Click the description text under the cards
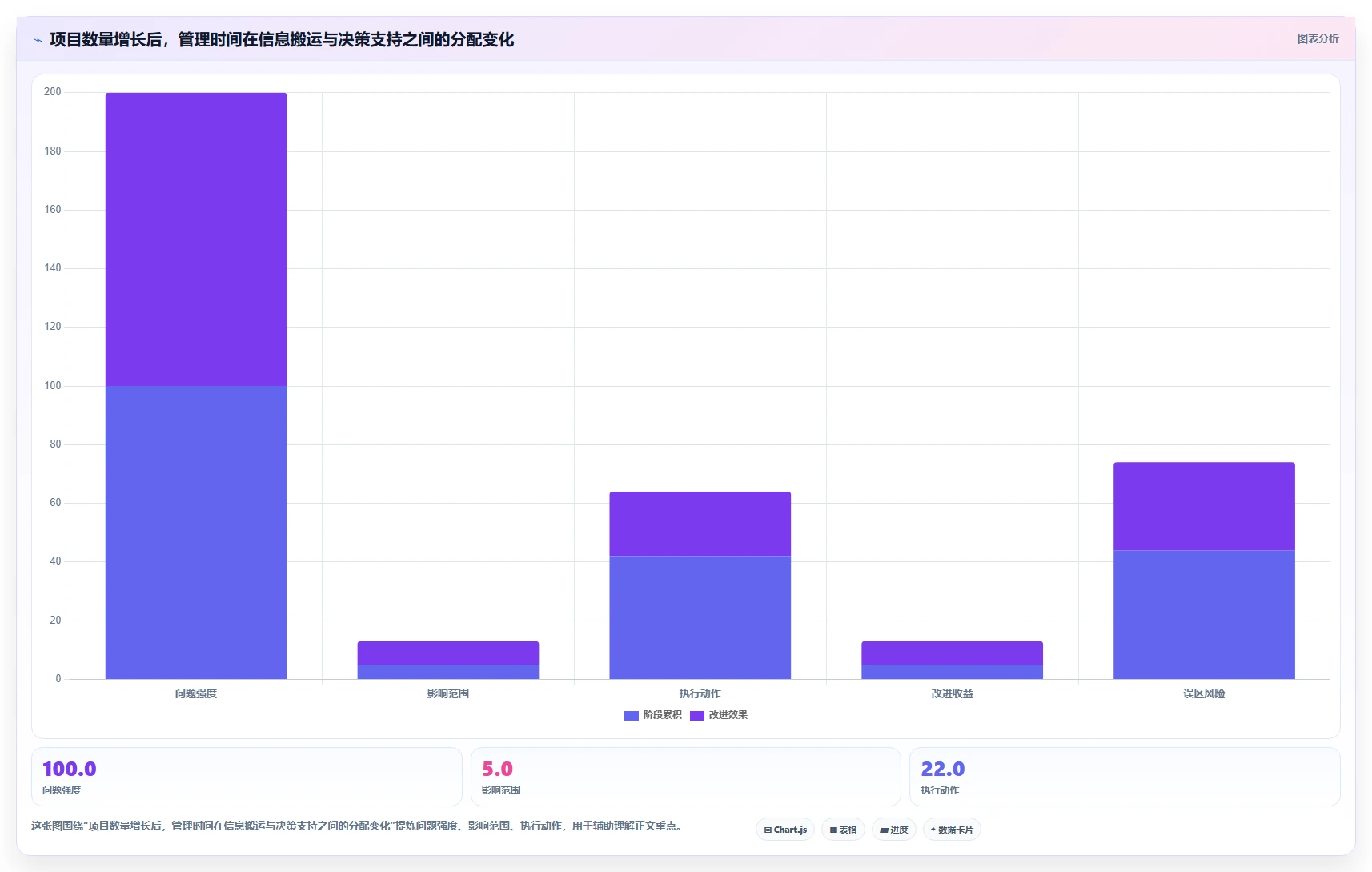The image size is (1372, 872). click(x=356, y=826)
